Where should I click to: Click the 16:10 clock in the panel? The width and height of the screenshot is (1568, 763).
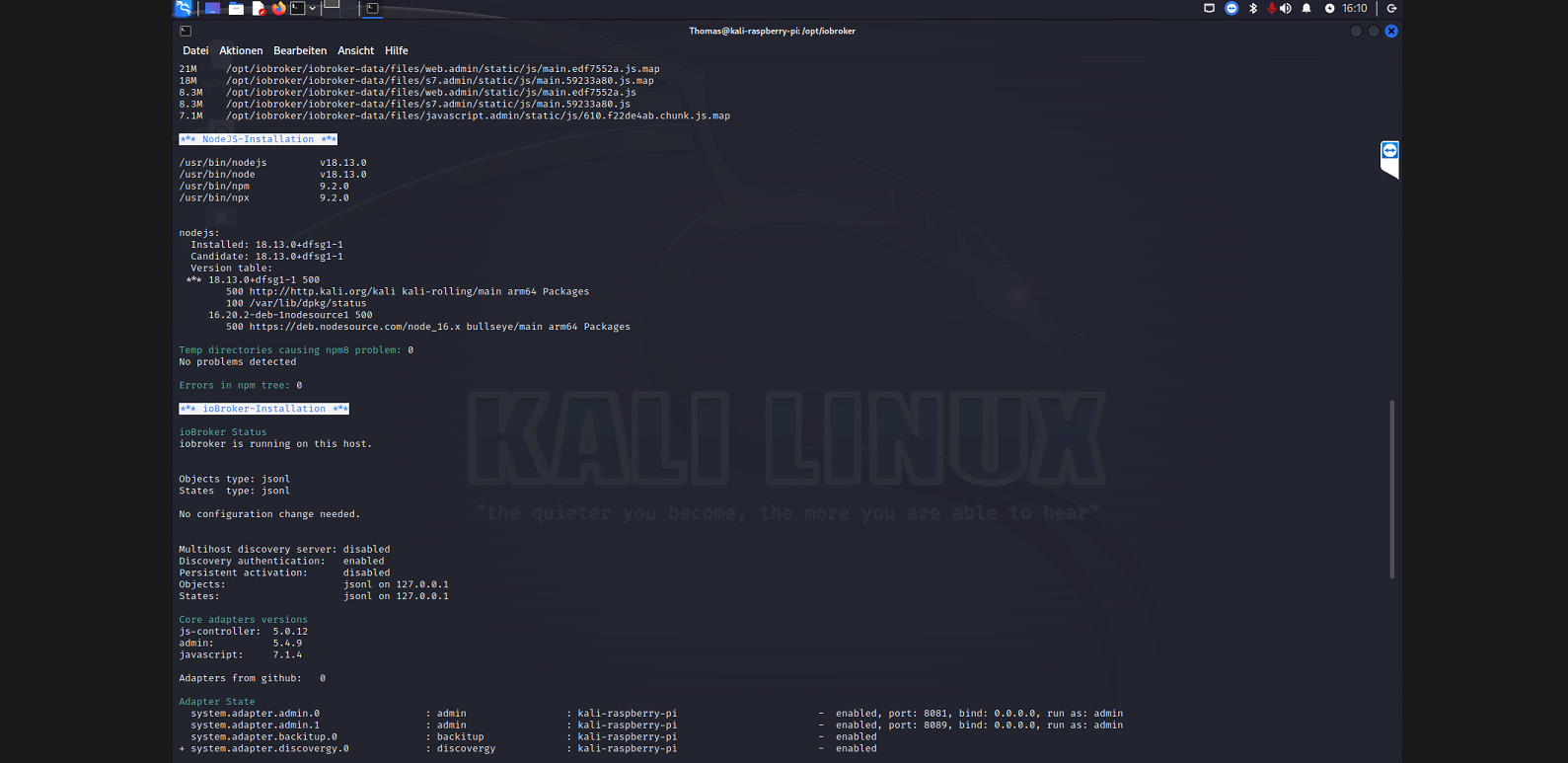[x=1355, y=8]
